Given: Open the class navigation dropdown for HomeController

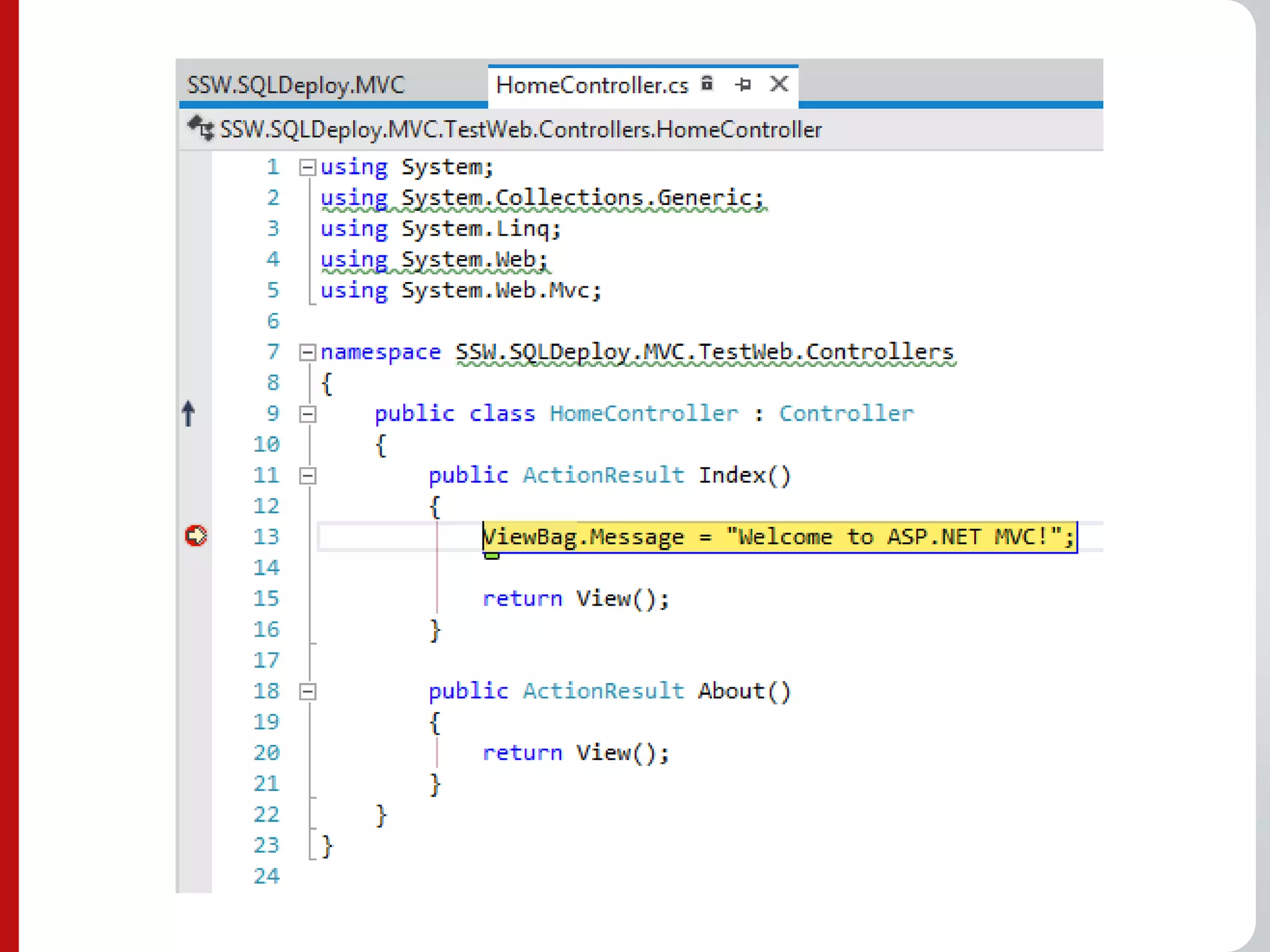Looking at the screenshot, I should pyautogui.click(x=521, y=130).
